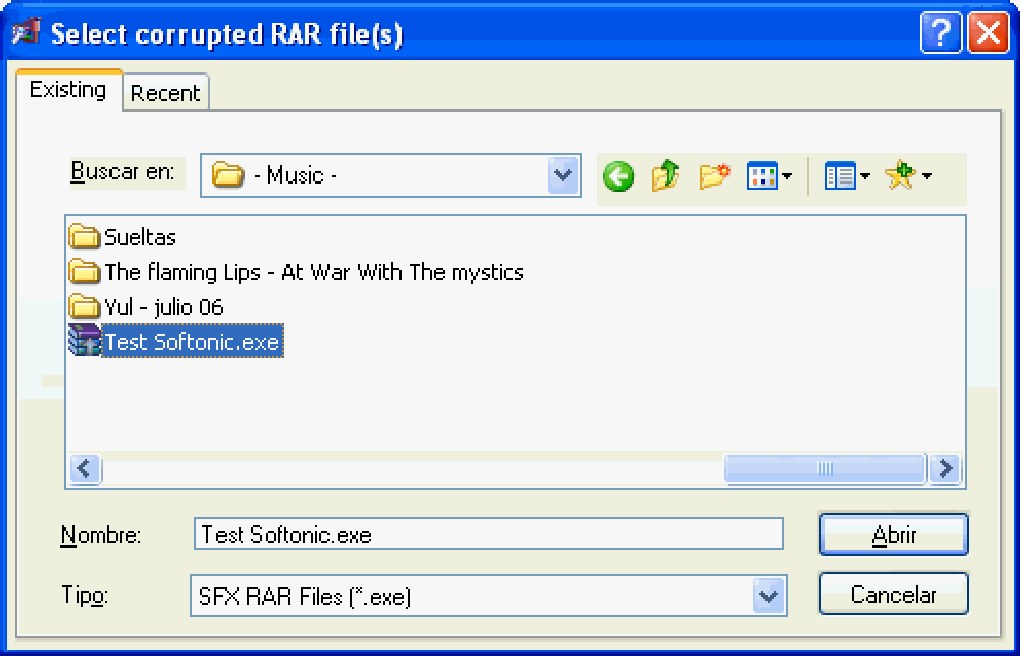Image resolution: width=1020 pixels, height=656 pixels.
Task: Open the - Music - location combo box
Action: pyautogui.click(x=391, y=176)
